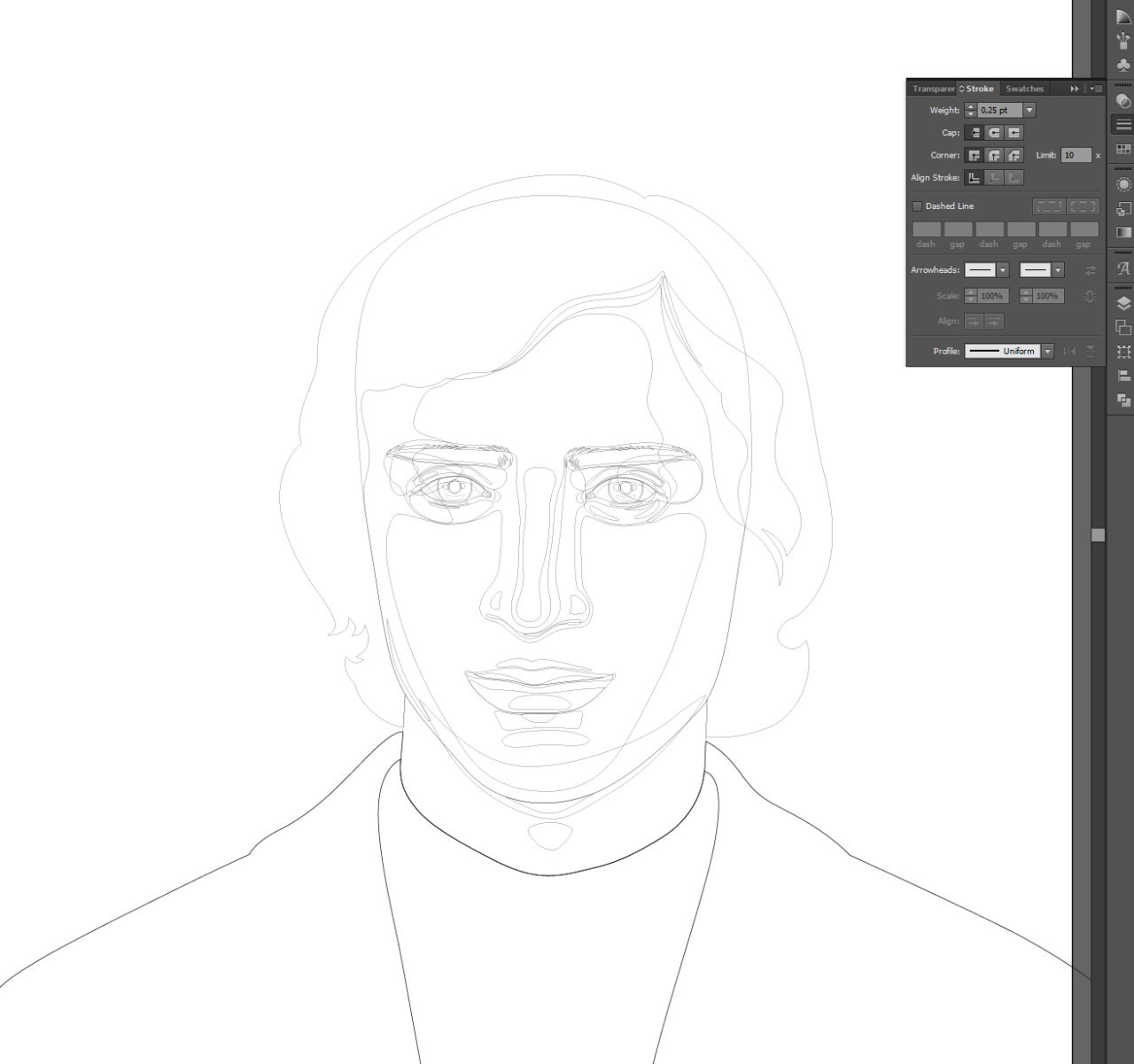Open the Graphic Styles panel icon
The image size is (1134, 1064).
1123,209
